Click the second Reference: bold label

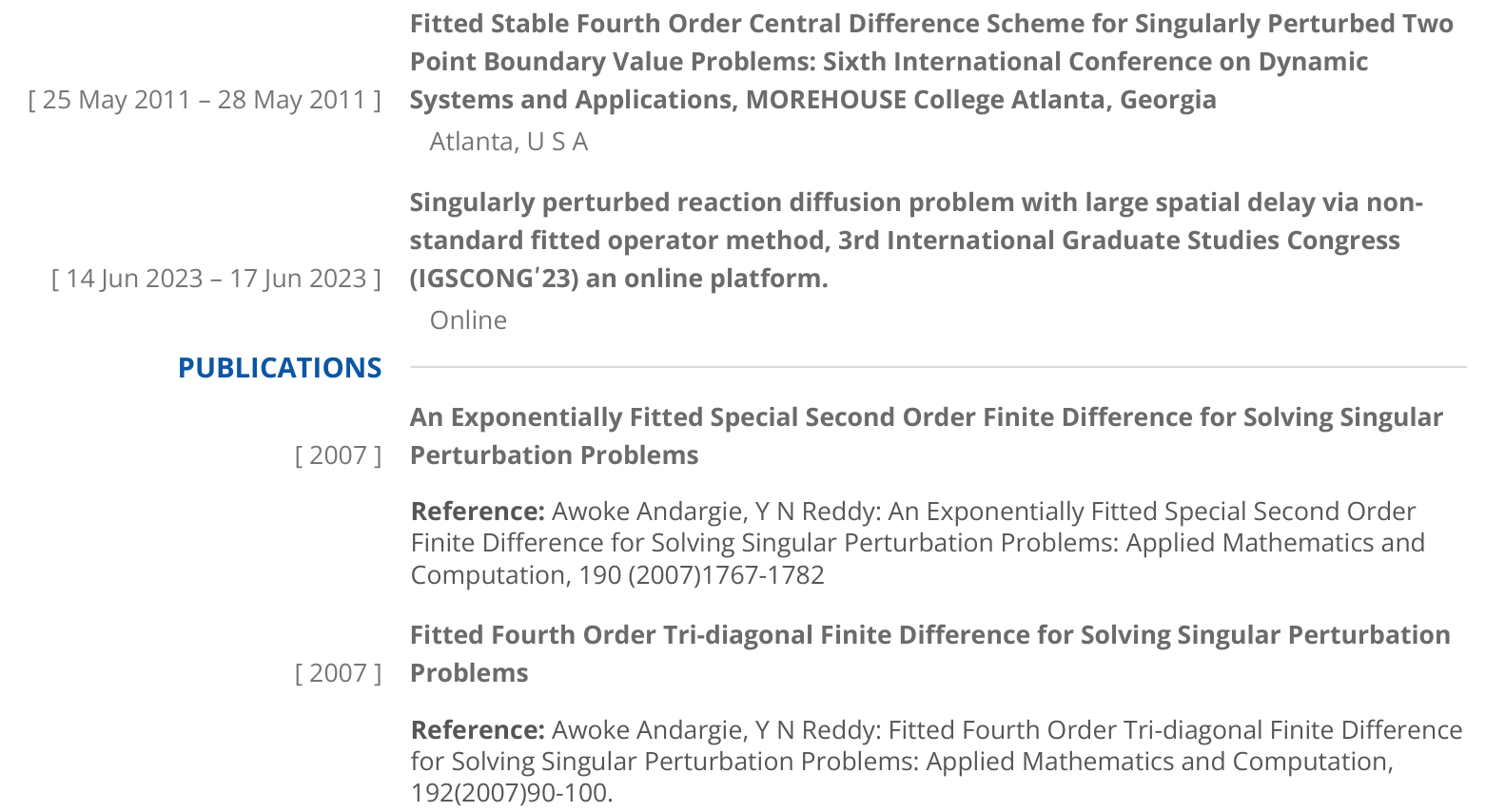478,730
